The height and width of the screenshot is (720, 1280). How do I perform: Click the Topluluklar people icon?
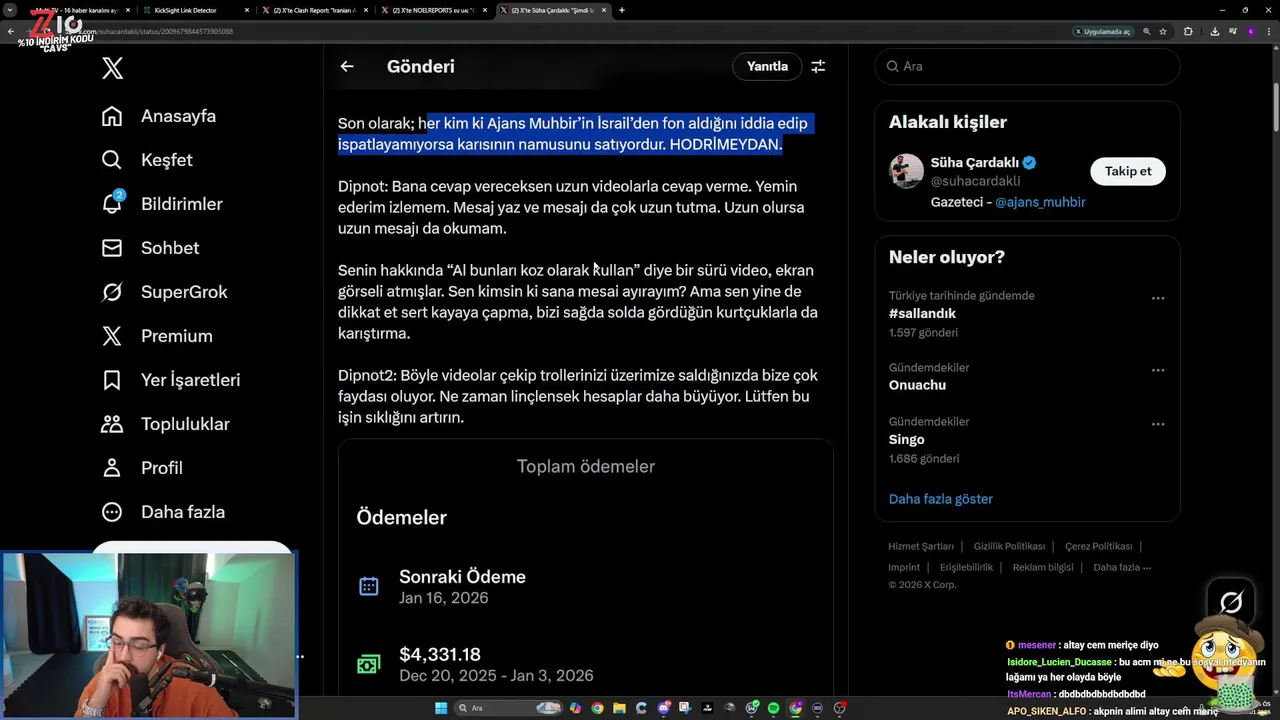(x=112, y=424)
